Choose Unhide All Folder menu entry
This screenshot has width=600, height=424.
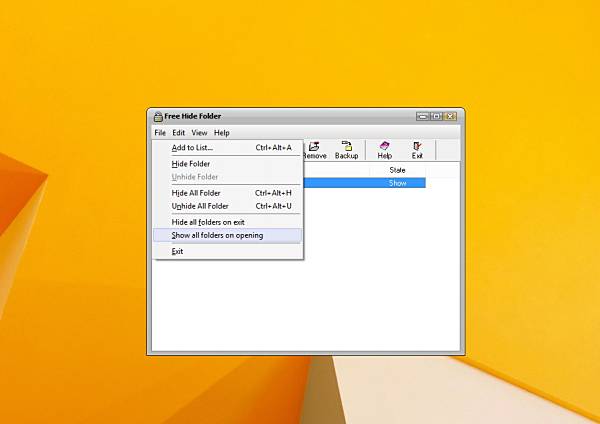coord(228,206)
